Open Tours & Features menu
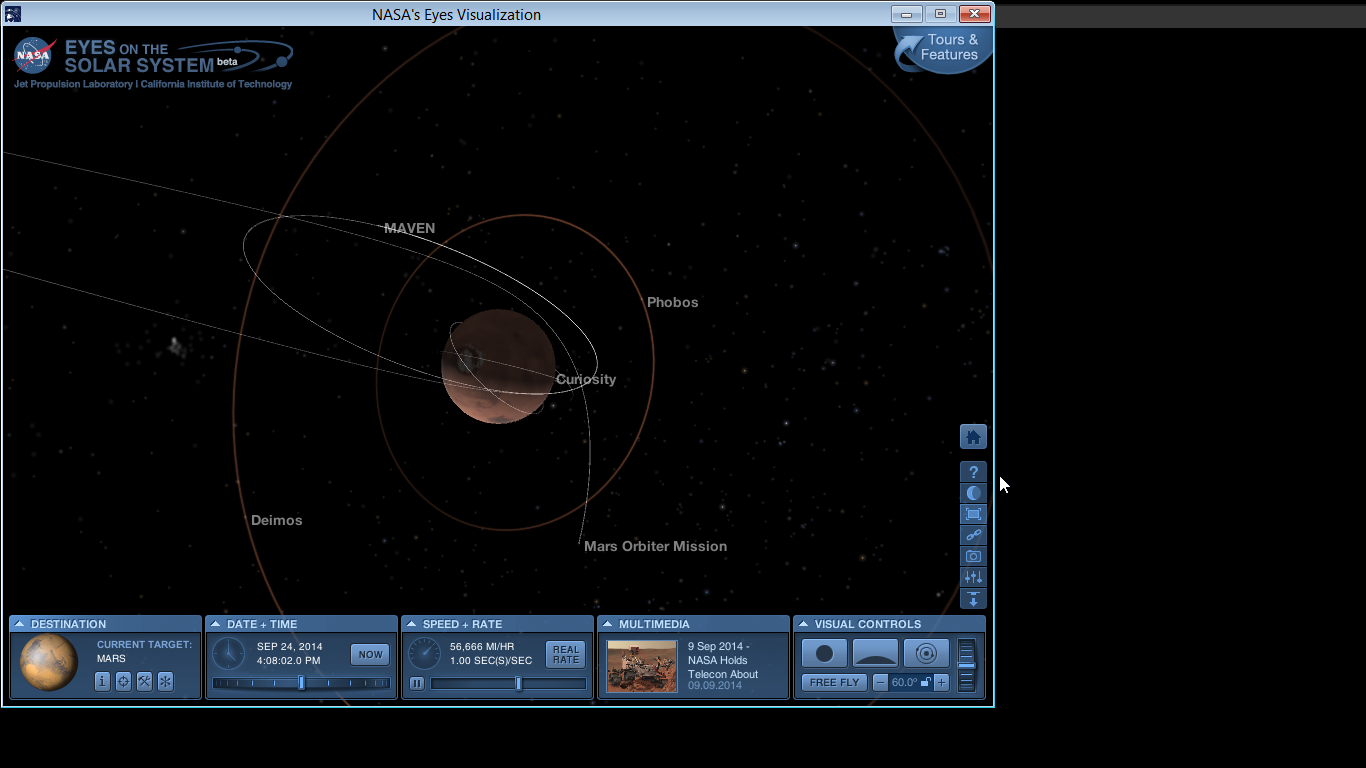This screenshot has width=1366, height=768. point(943,49)
